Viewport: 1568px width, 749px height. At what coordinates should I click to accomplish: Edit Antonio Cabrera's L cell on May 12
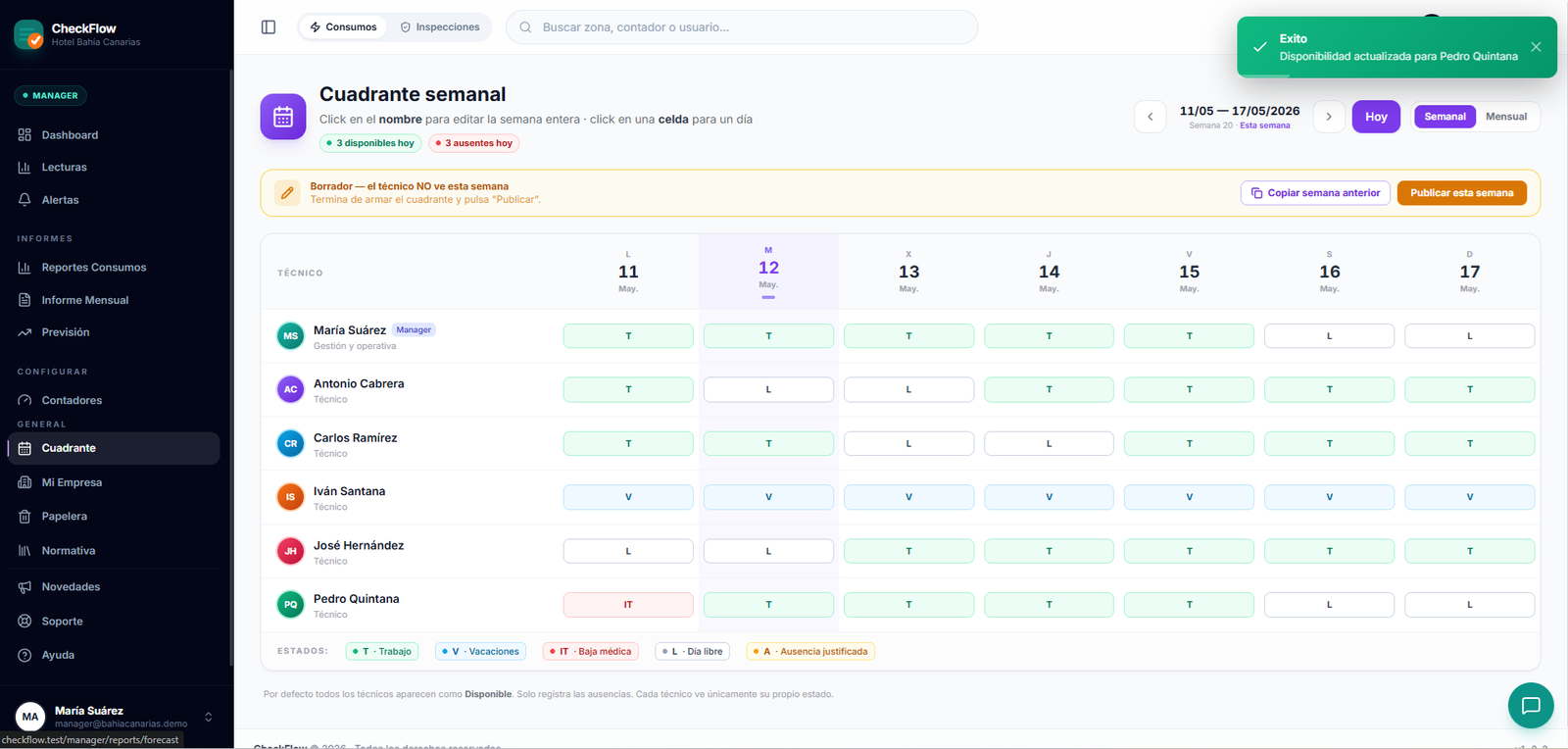(x=768, y=389)
